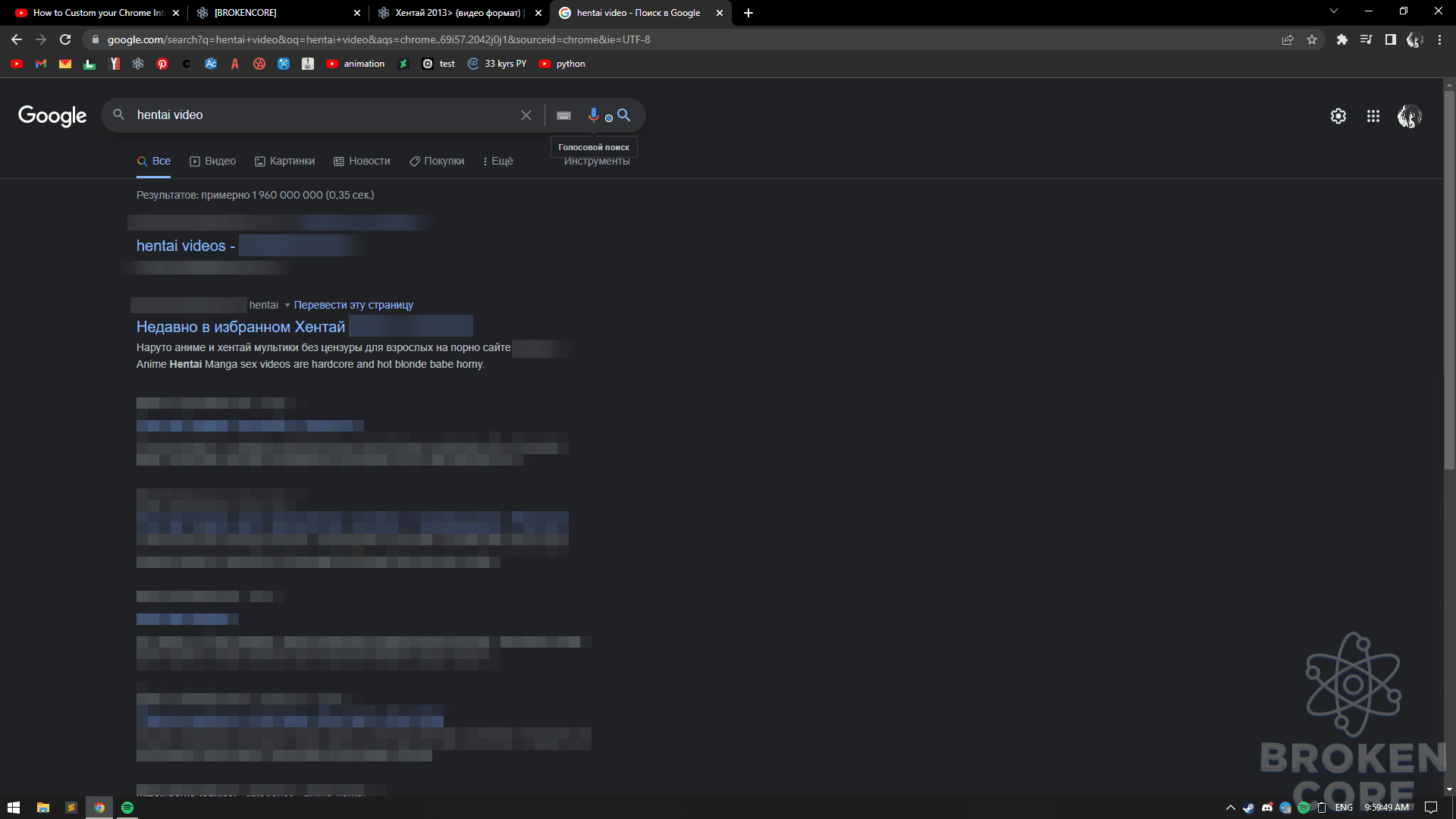Screen dimensions: 1456x819
Task: Switch to '[BROKENCORE]' browser tab
Action: tap(278, 13)
